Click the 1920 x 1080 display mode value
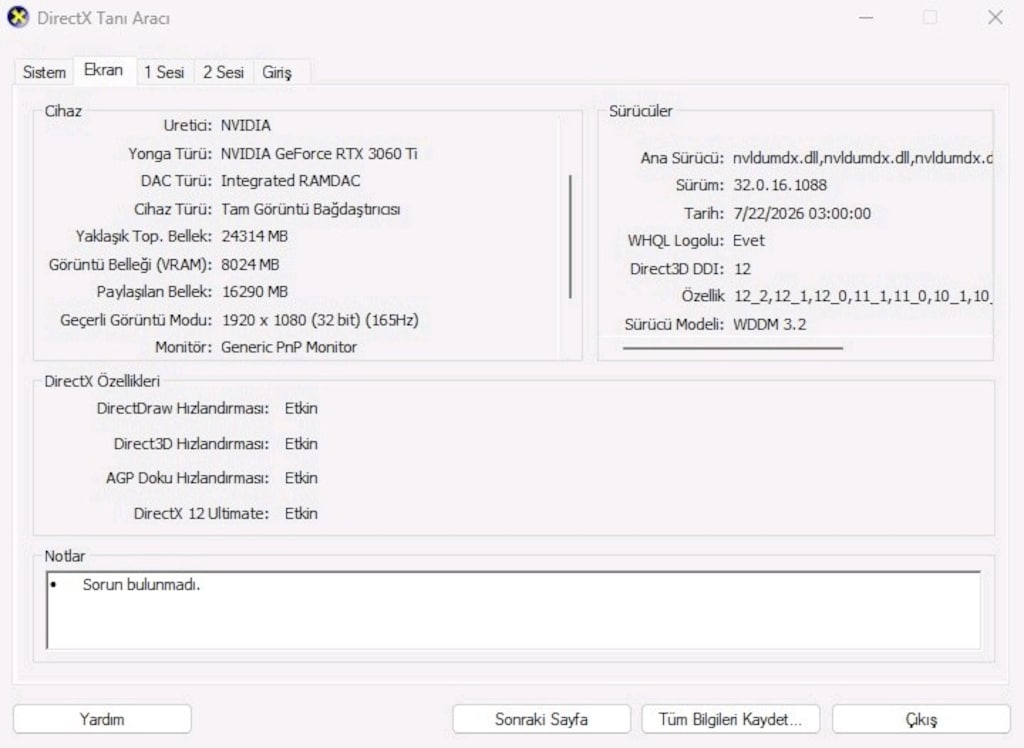 click(321, 320)
